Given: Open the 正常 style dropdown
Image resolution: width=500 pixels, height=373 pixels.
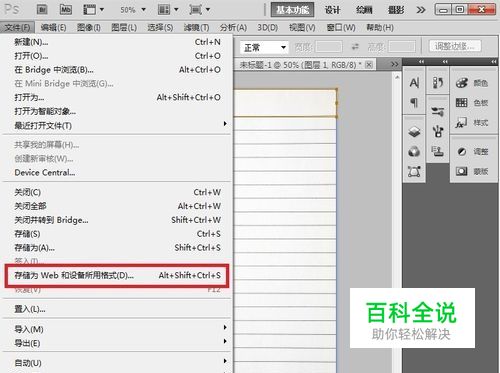Looking at the screenshot, I should [x=264, y=47].
